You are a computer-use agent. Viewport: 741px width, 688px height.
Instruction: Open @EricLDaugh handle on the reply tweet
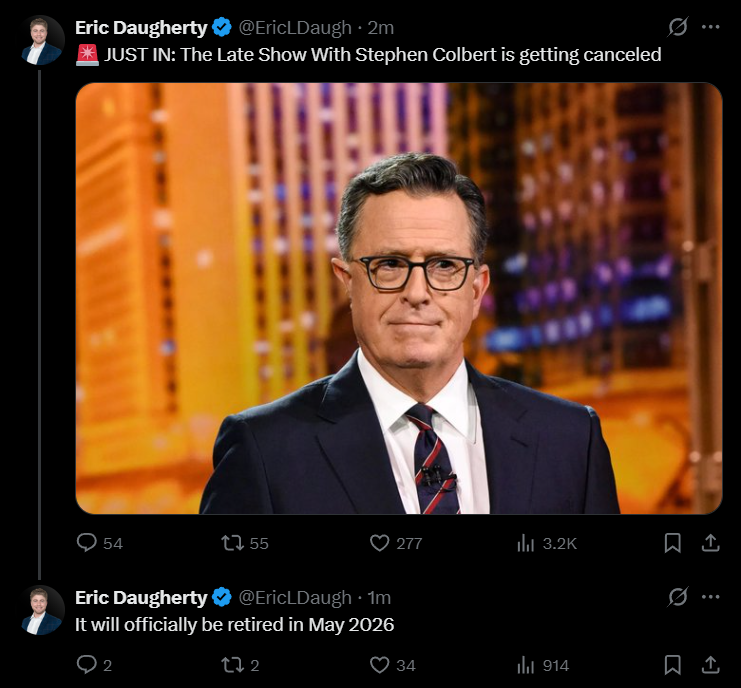[x=295, y=598]
